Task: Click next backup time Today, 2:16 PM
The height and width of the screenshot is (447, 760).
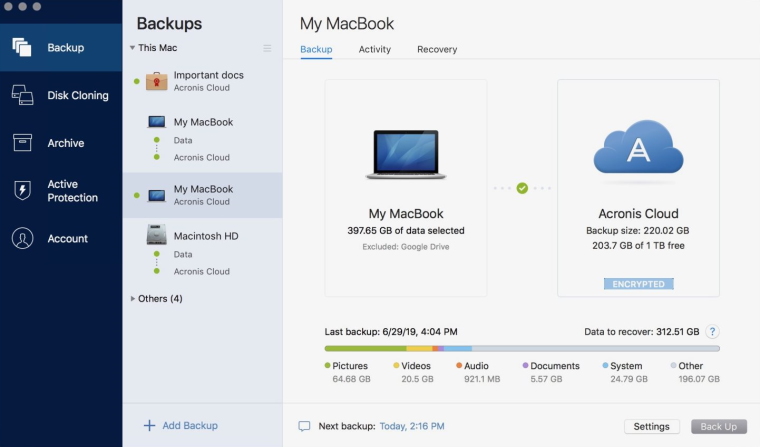Action: point(412,426)
